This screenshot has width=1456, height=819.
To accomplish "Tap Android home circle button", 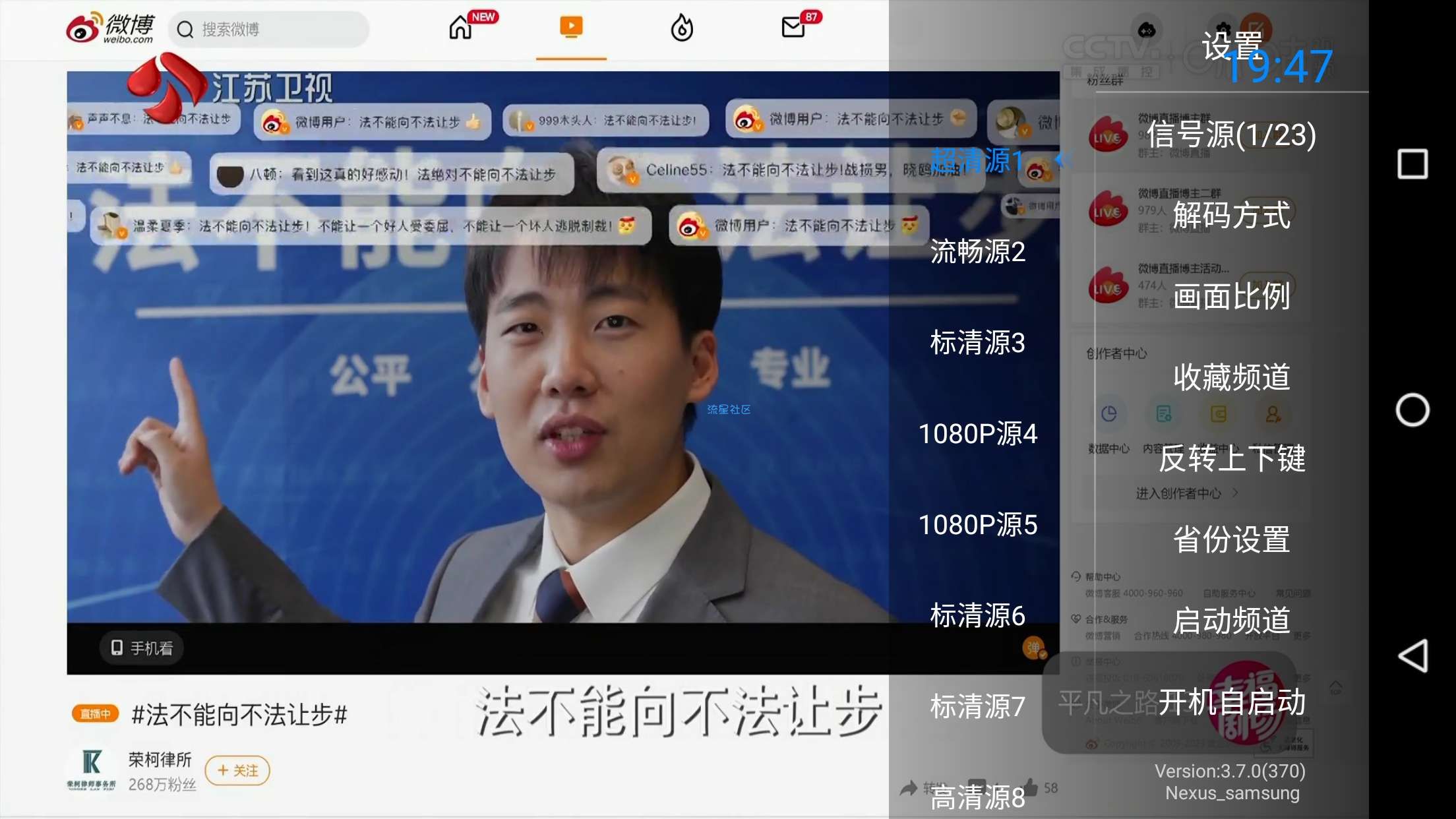I will point(1412,410).
